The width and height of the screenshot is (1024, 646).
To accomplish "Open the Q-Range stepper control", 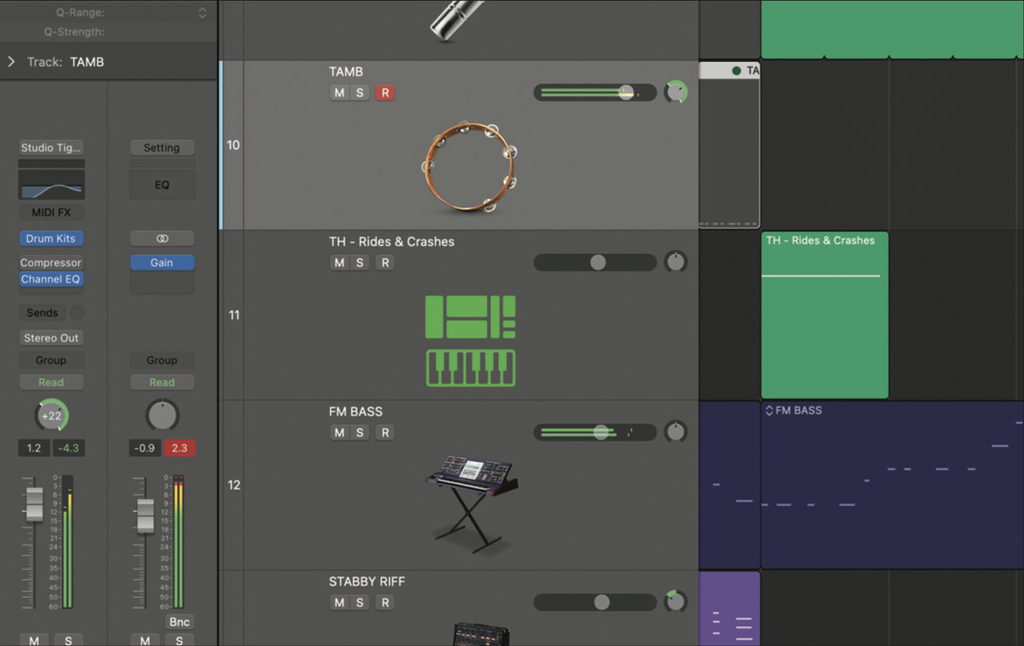I will pos(201,12).
